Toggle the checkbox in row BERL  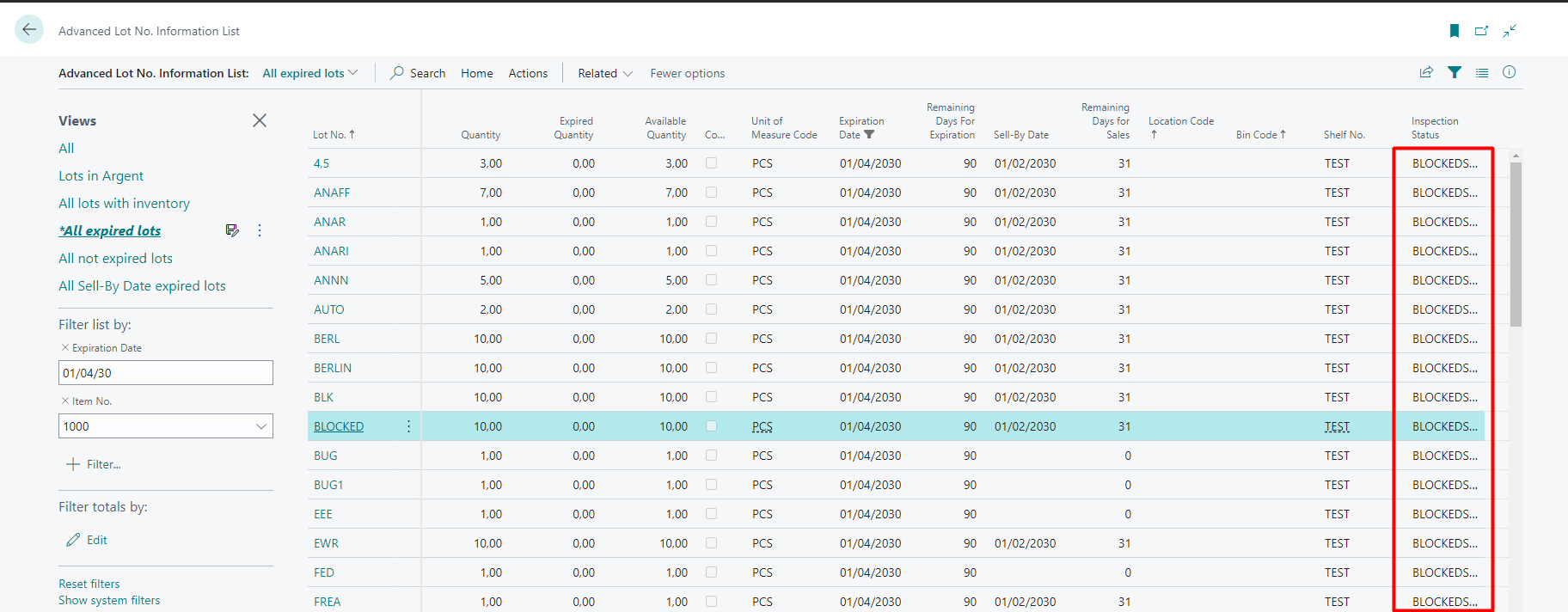711,338
